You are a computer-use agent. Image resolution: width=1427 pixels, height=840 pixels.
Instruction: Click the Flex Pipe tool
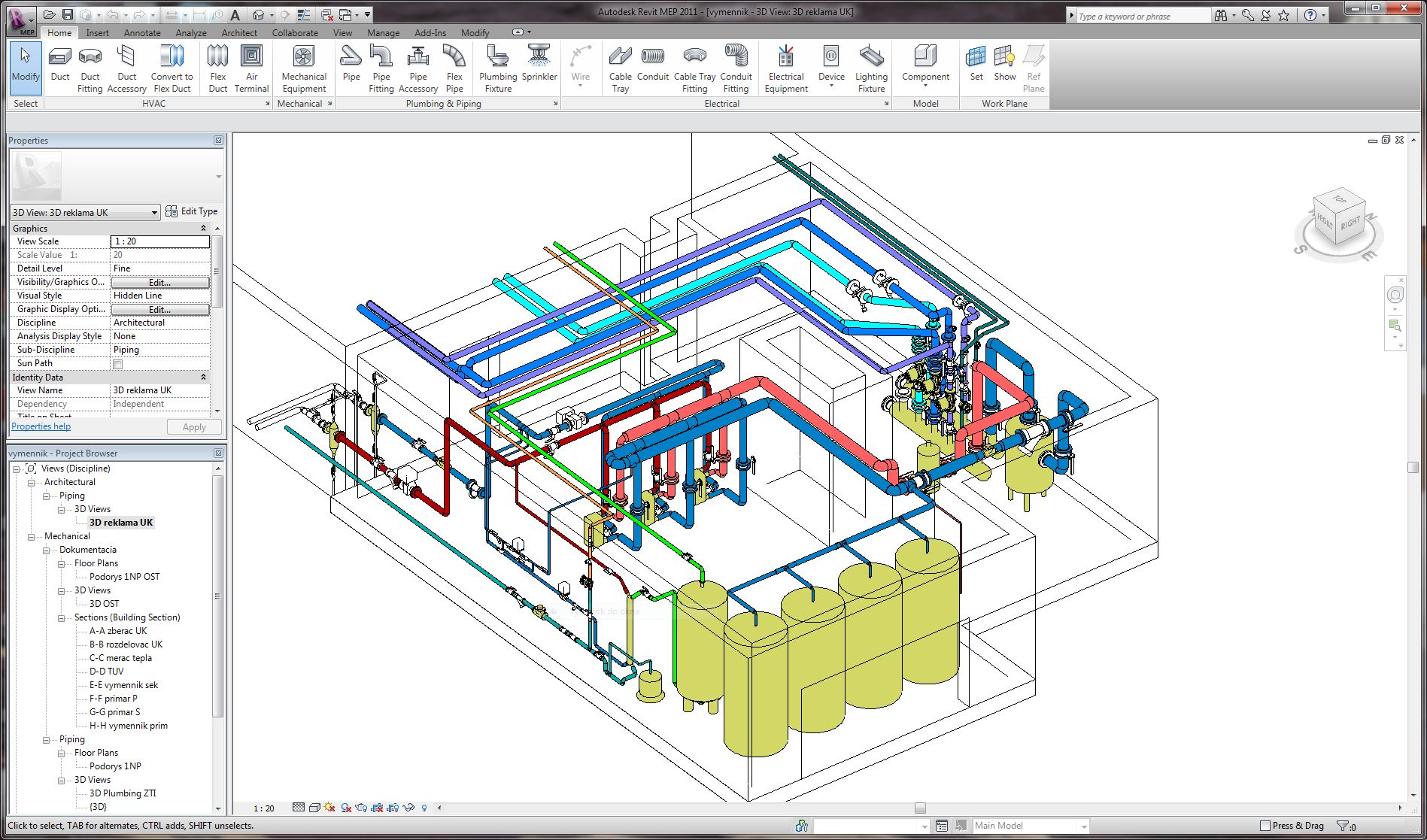(454, 68)
